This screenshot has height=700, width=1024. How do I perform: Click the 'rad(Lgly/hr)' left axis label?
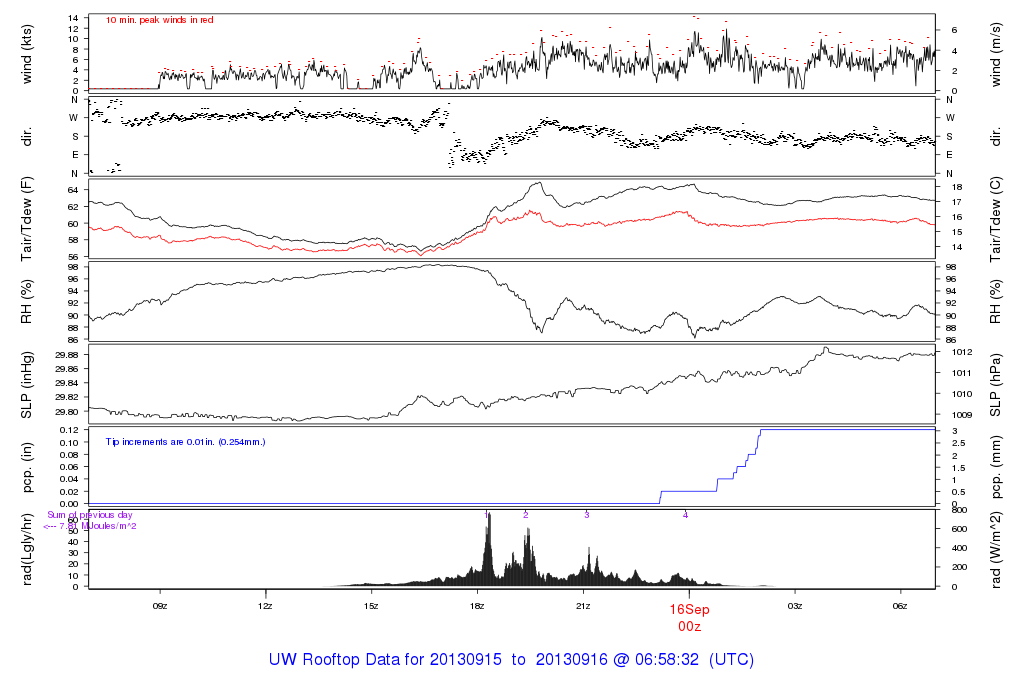tap(27, 549)
